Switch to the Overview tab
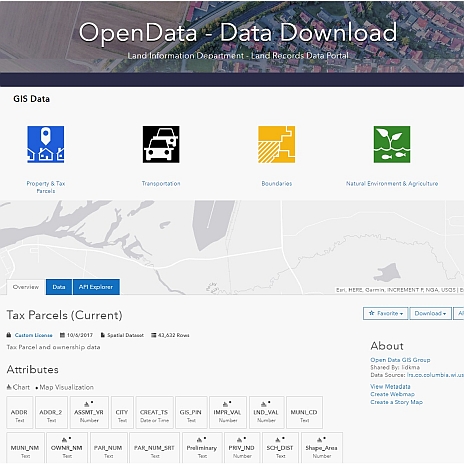 tap(26, 287)
